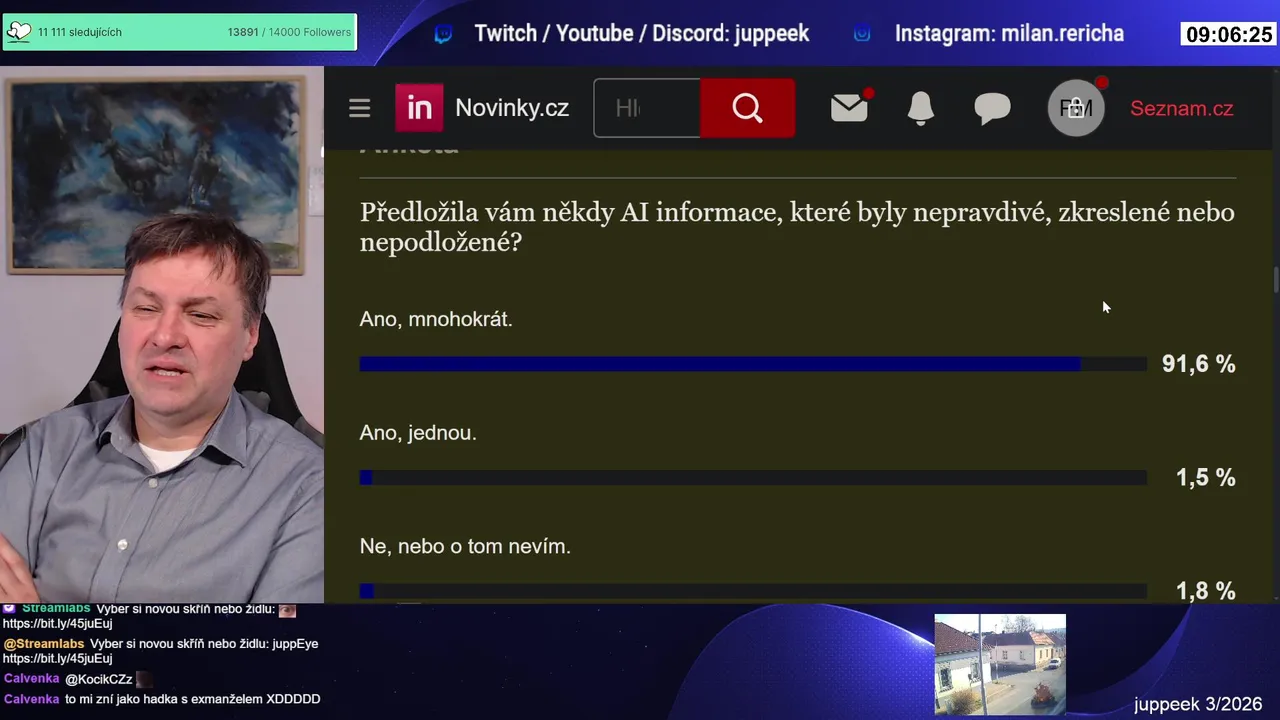The image size is (1280, 720).
Task: Go to the Seznam.cz link
Action: pyautogui.click(x=1181, y=108)
